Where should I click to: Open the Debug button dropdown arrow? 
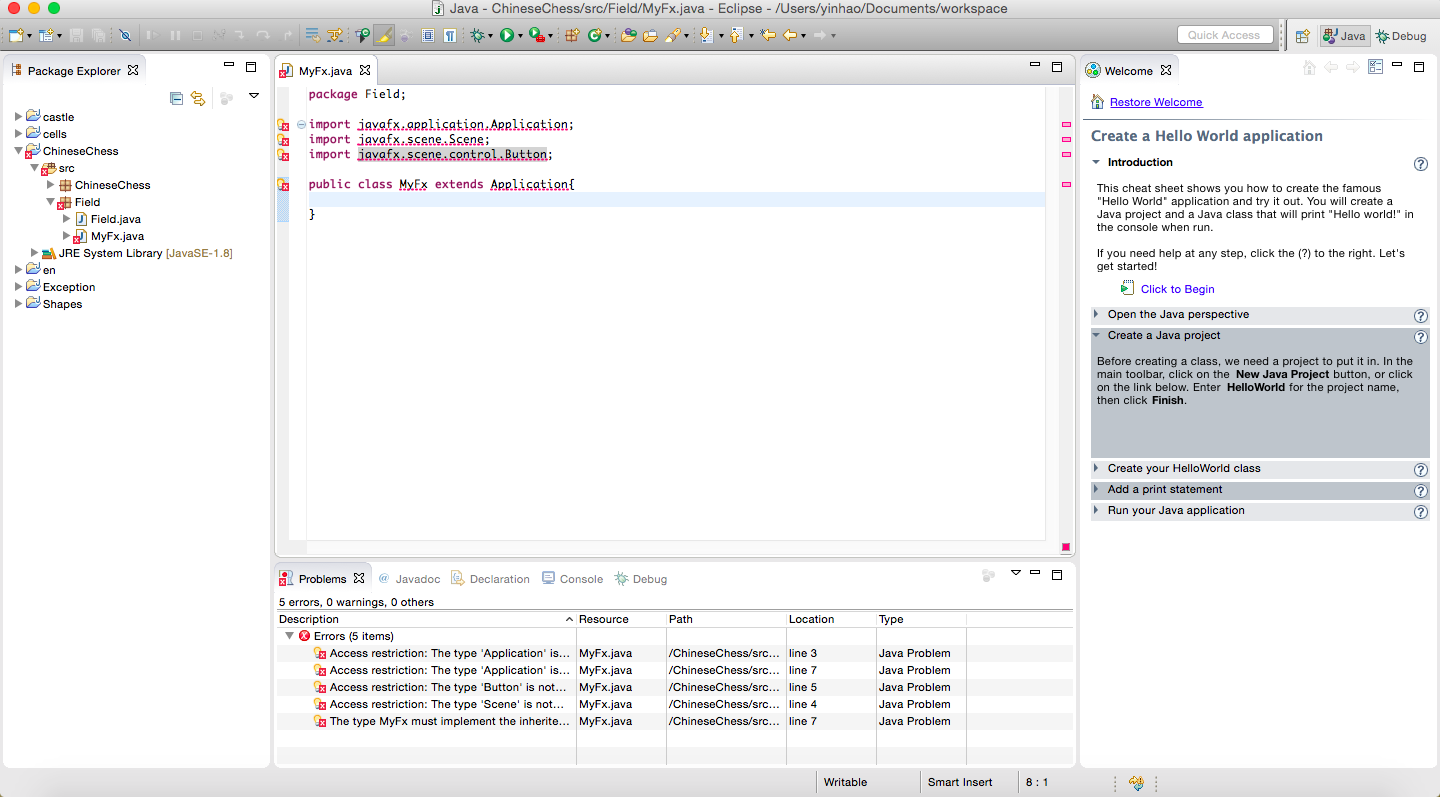(x=491, y=36)
